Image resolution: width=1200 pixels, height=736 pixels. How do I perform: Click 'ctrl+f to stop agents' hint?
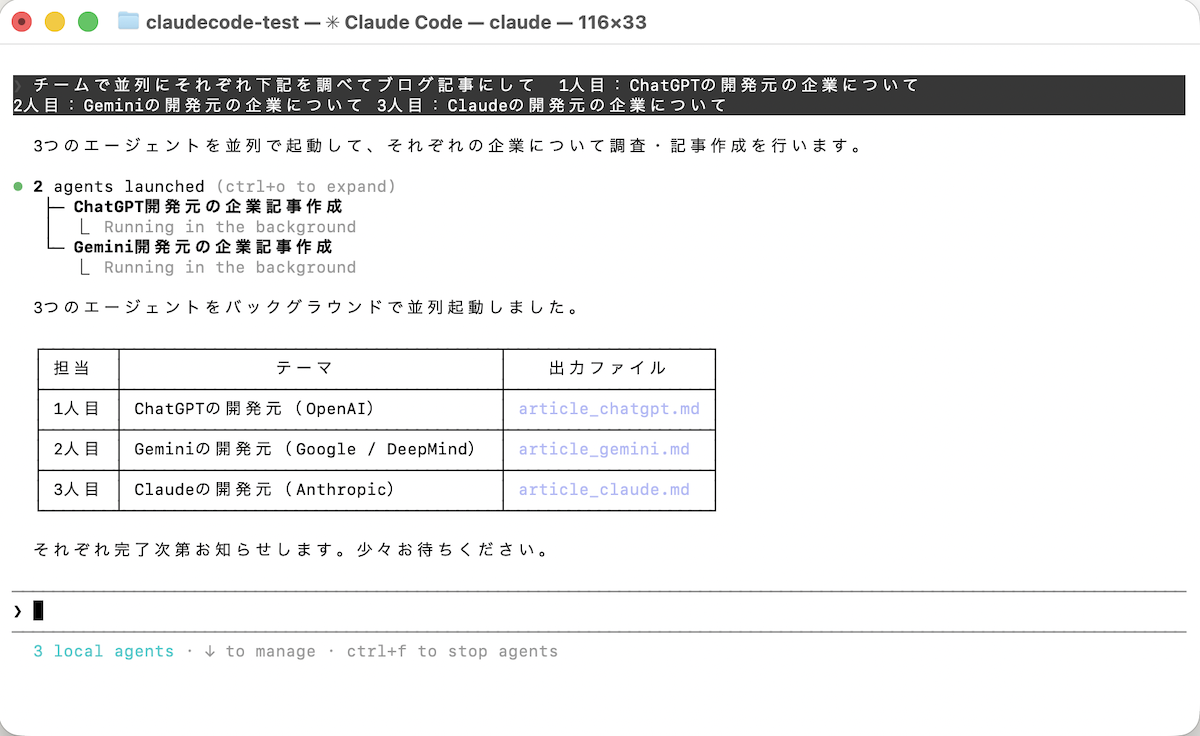click(452, 651)
